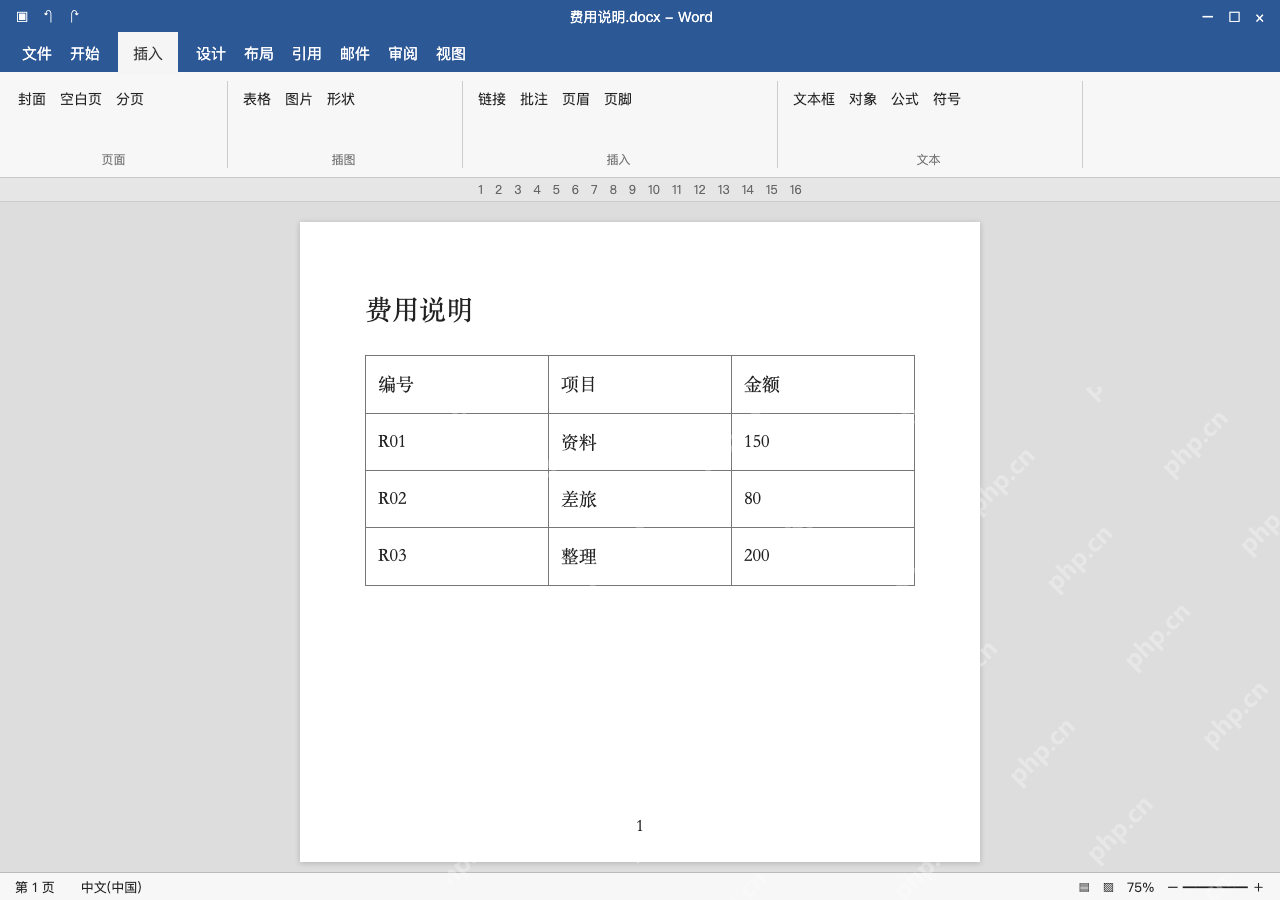Select the cell containing 150
1280x900 pixels.
coord(823,442)
